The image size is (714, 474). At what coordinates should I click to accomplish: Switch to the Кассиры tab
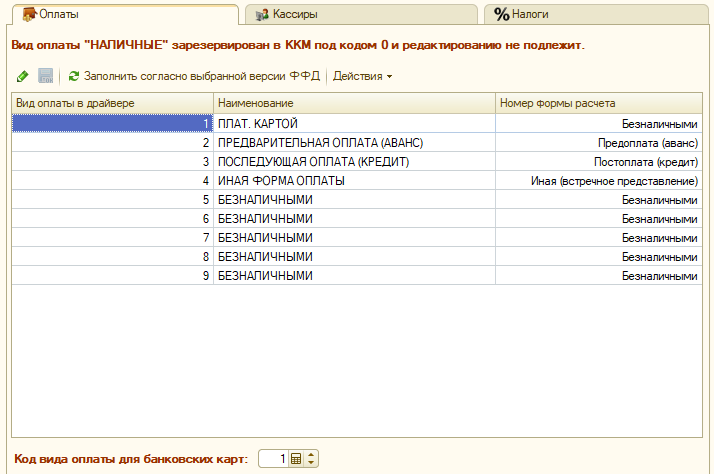(x=362, y=15)
